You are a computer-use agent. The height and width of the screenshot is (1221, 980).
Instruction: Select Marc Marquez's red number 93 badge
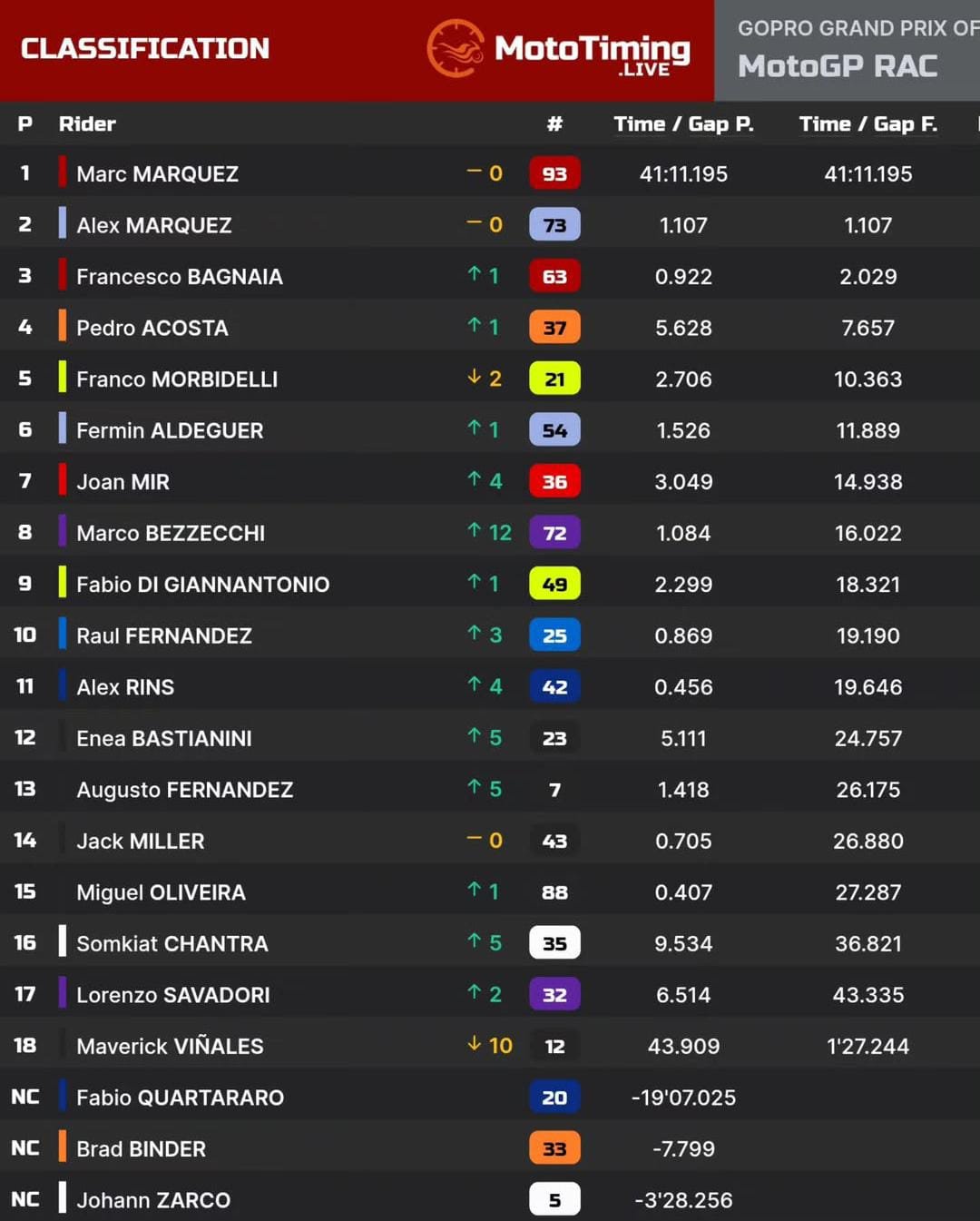pyautogui.click(x=554, y=173)
